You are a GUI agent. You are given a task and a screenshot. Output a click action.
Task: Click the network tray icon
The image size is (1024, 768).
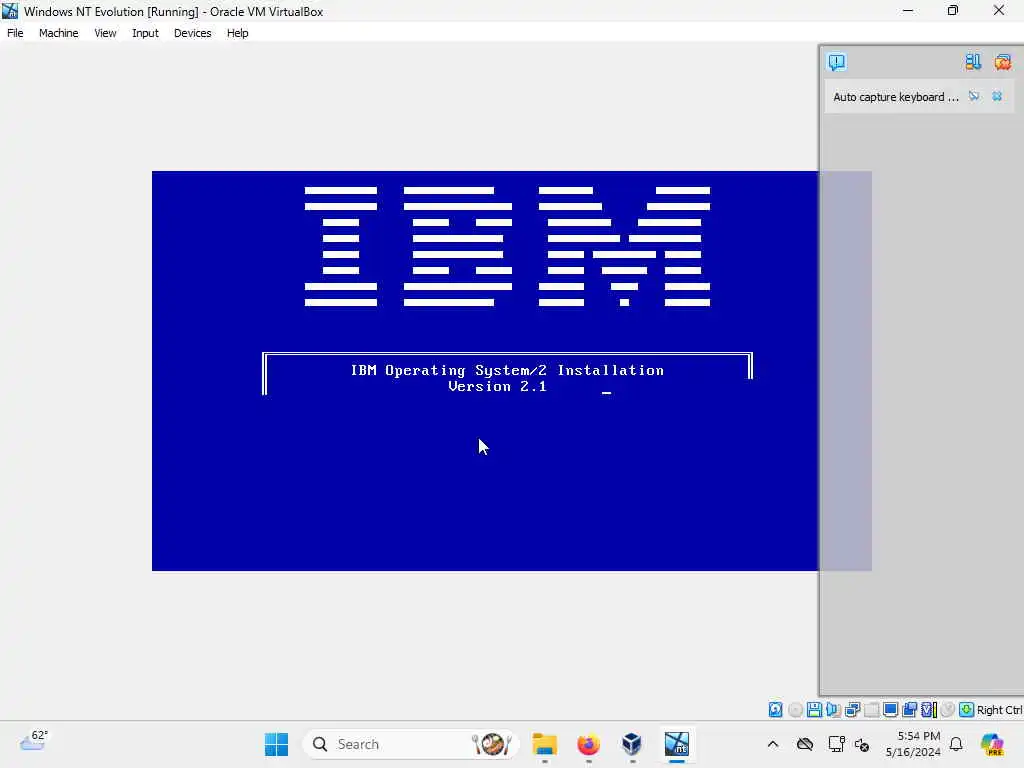click(836, 744)
